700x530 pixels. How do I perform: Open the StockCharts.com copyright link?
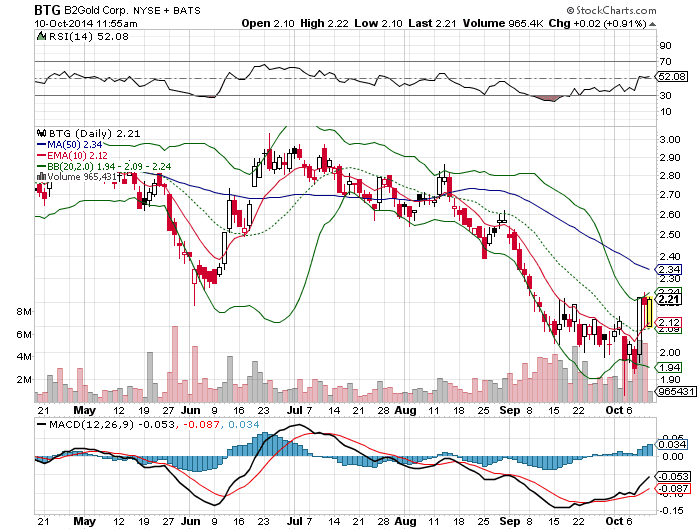tap(612, 10)
